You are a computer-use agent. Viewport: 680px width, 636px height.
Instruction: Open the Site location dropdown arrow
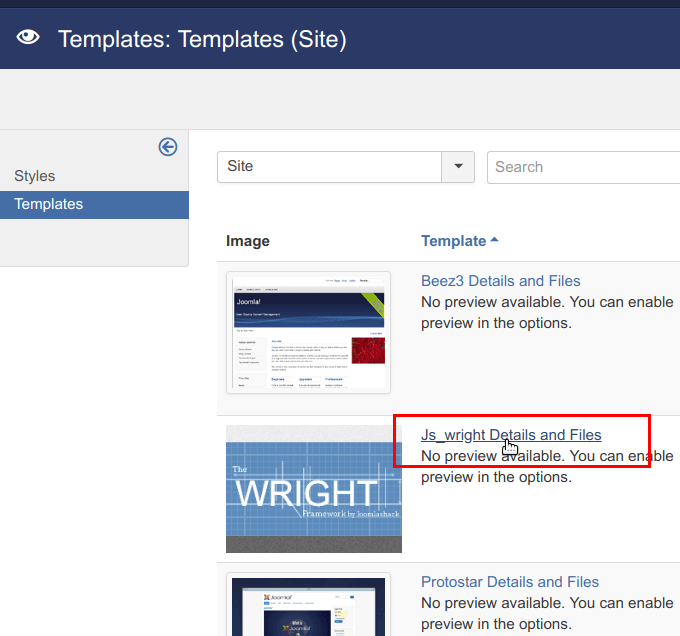point(458,166)
